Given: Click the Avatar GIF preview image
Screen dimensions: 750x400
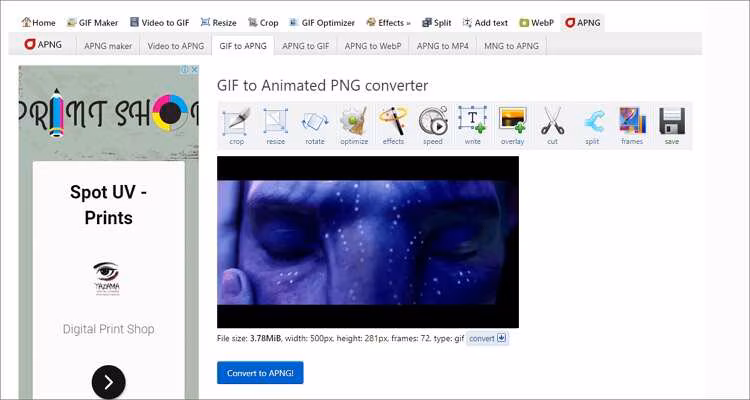Looking at the screenshot, I should click(368, 242).
